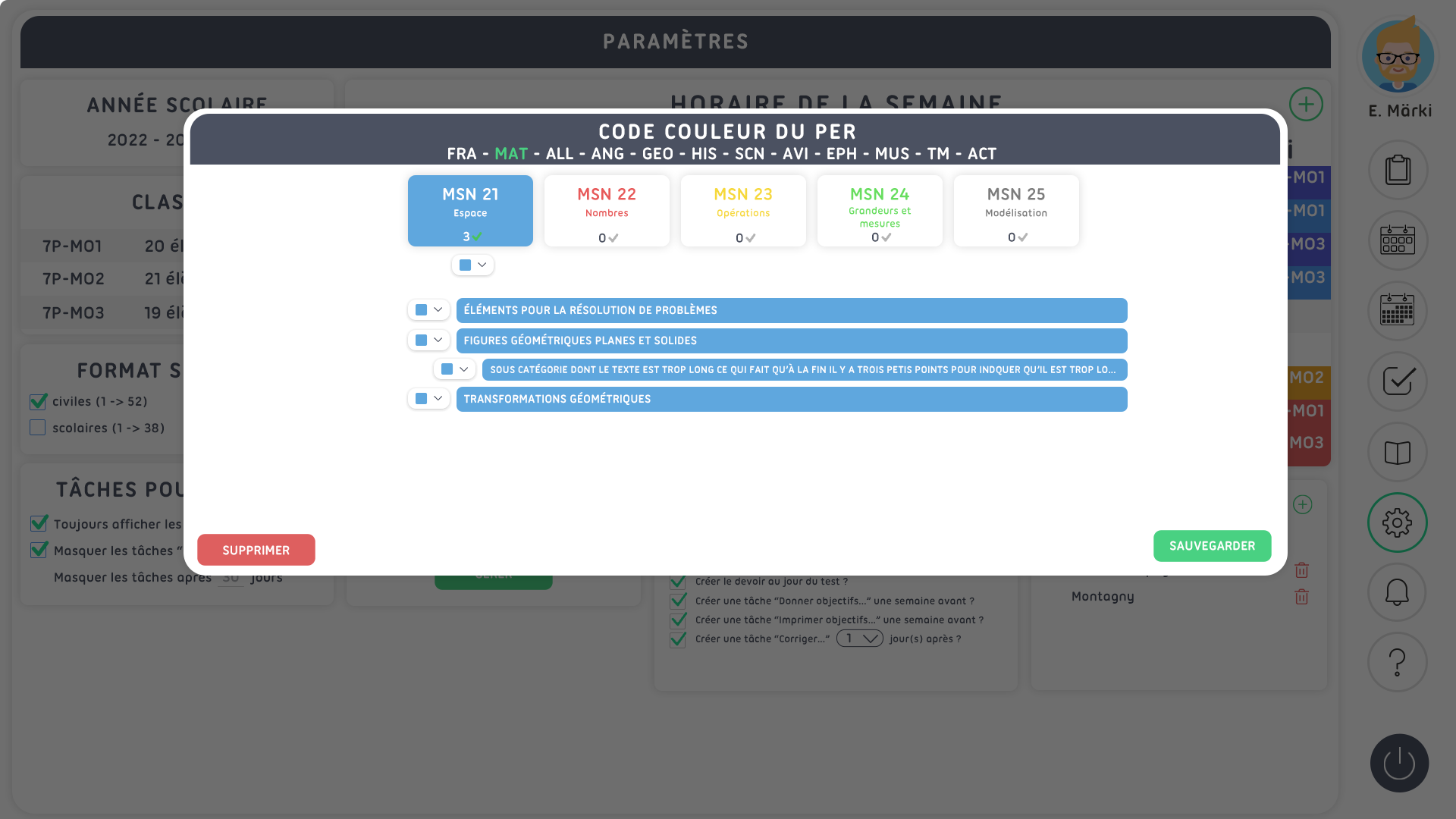Toggle the 'Toujours afficher les' checkbox
The image size is (1456, 819).
(x=39, y=524)
